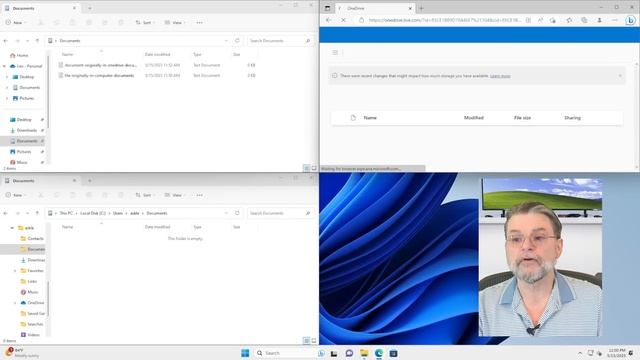
Task: Open Windows Start menu on taskbar
Action: [x=245, y=353]
